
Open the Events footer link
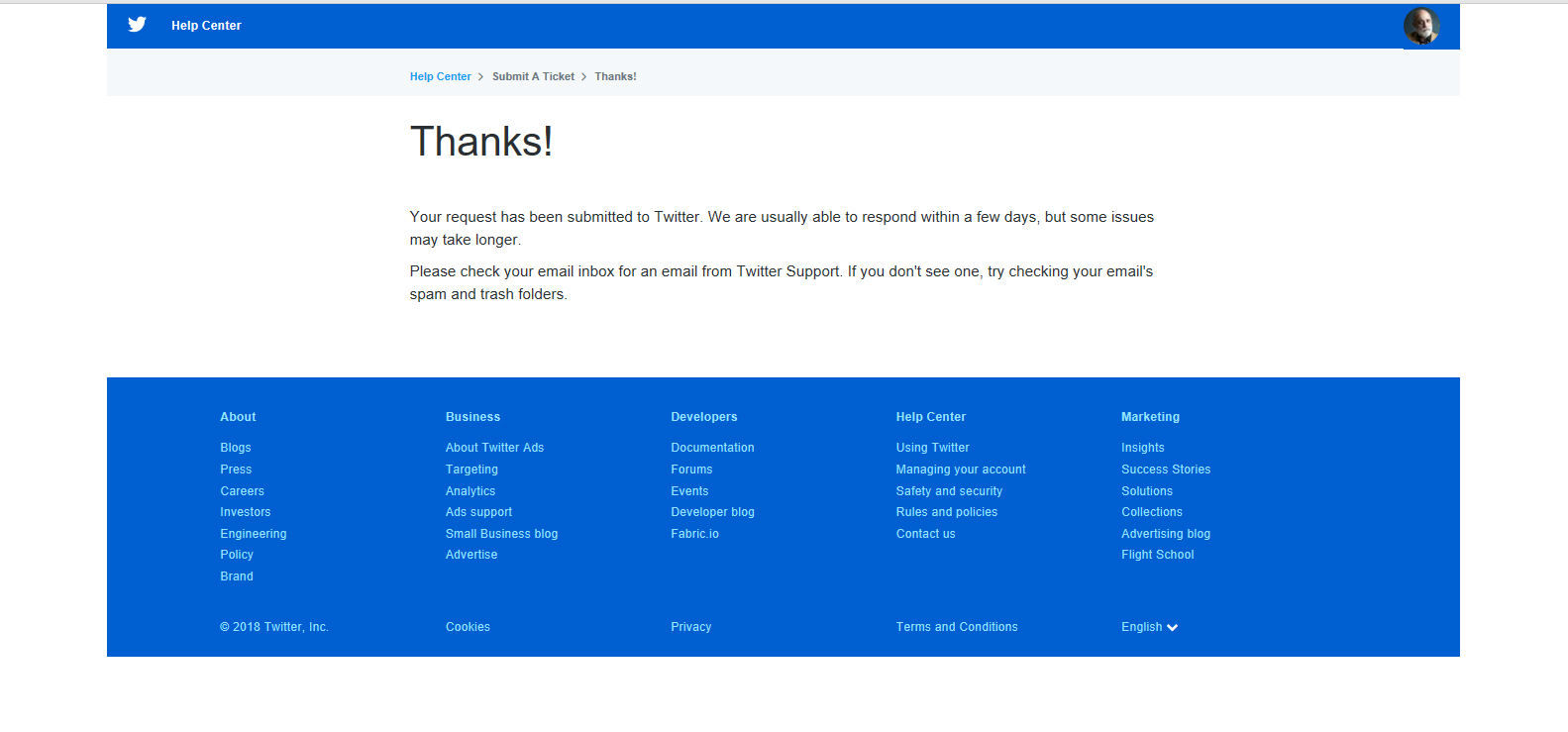coord(689,491)
